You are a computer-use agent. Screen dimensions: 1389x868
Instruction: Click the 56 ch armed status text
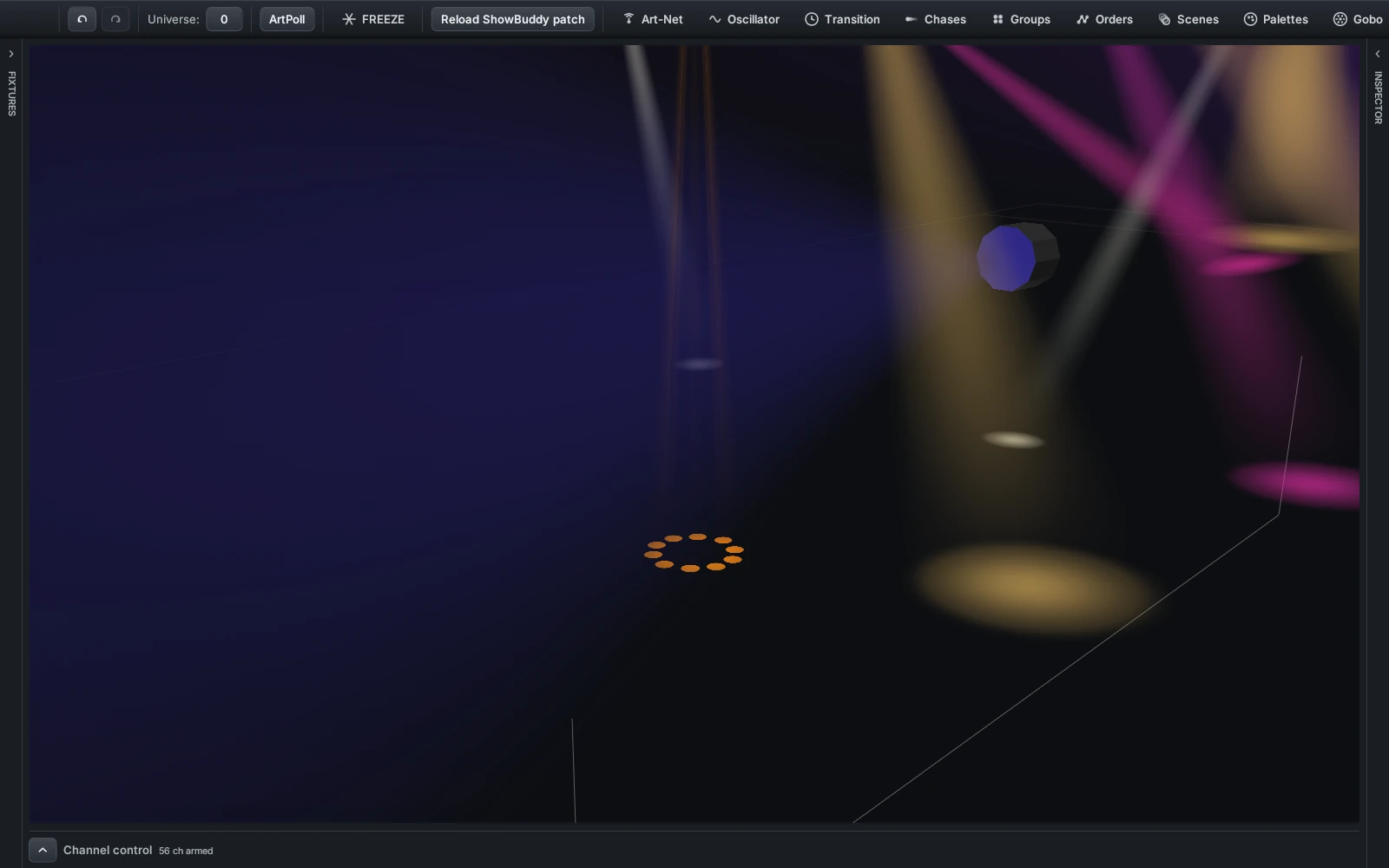(x=186, y=851)
